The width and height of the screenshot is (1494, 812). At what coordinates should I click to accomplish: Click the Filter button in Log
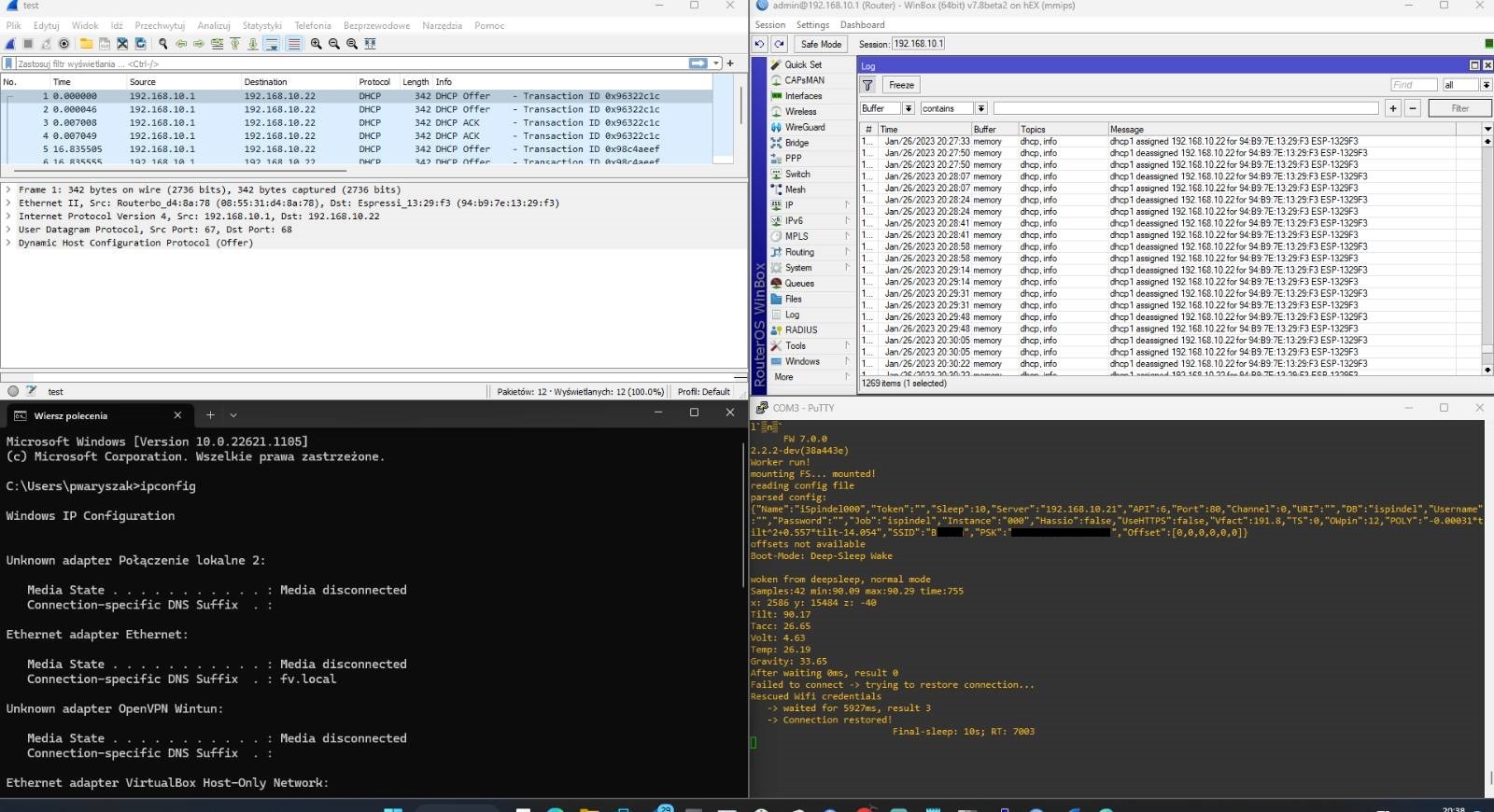pos(1460,108)
